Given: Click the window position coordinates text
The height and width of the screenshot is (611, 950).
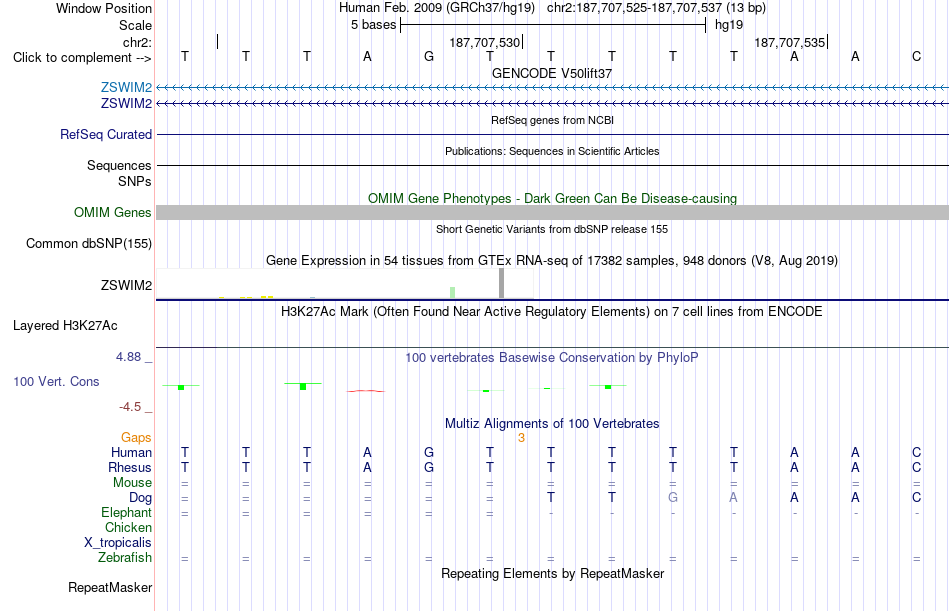Looking at the screenshot, I should tap(656, 8).
